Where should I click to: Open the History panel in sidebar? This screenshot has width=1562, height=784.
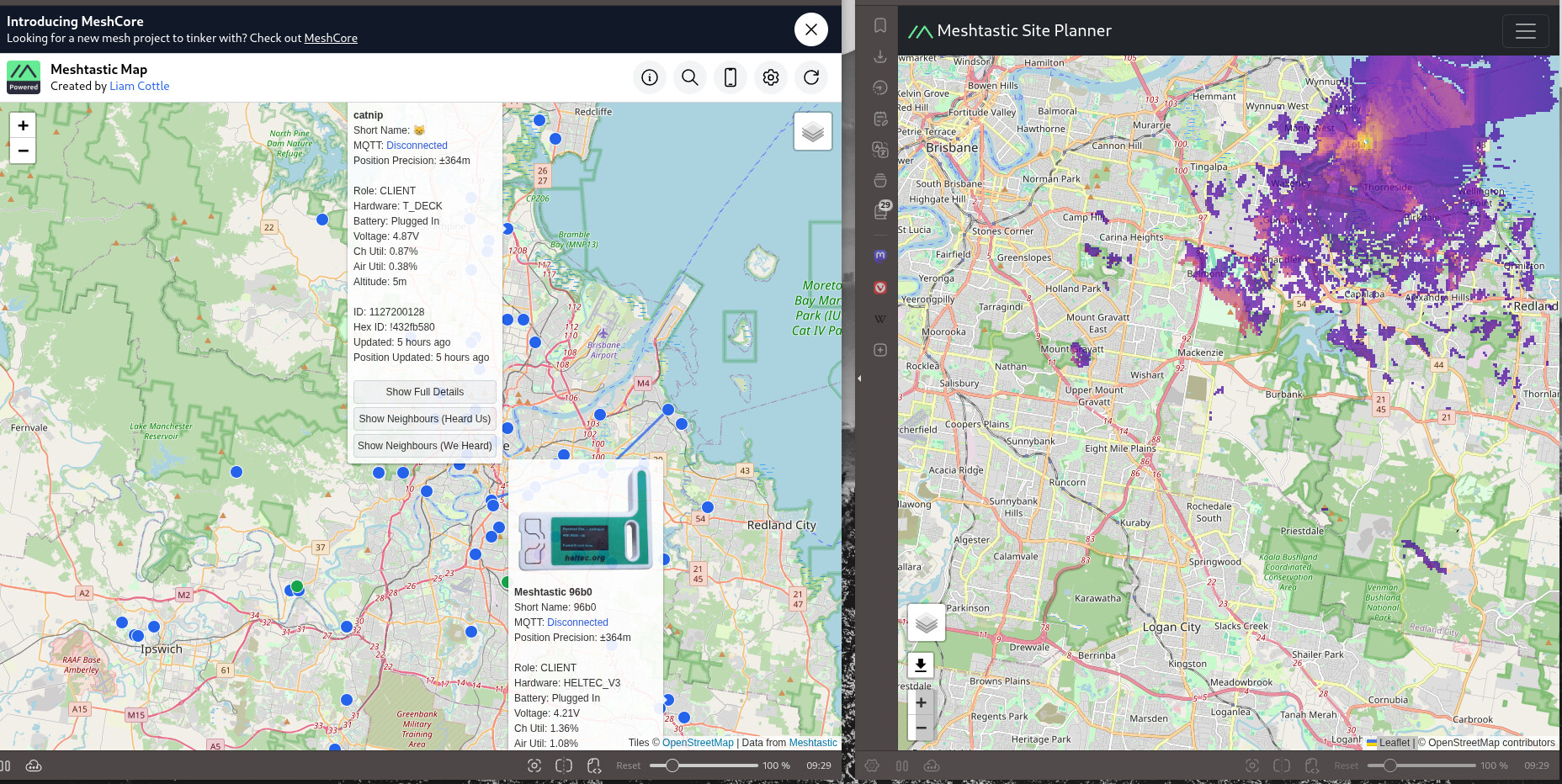[880, 87]
